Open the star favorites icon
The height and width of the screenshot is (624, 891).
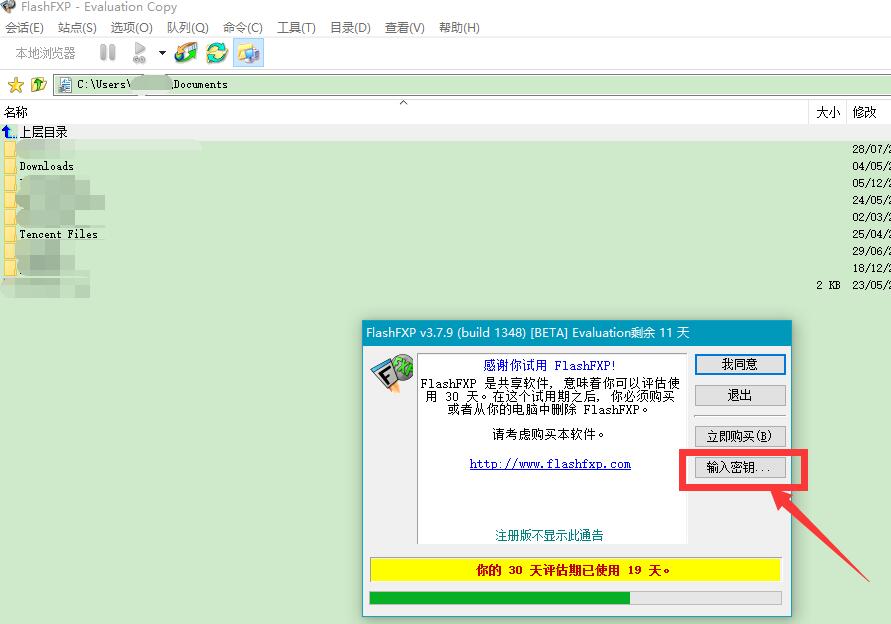tap(15, 85)
